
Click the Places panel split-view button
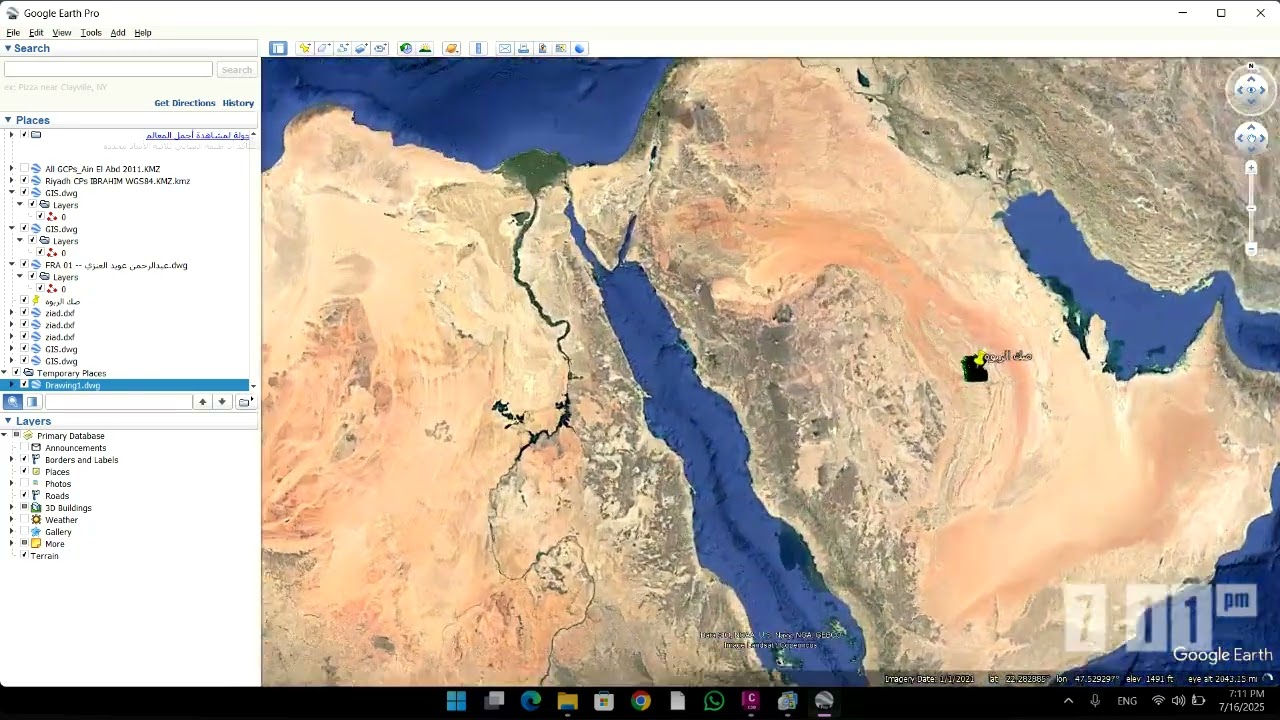[32, 402]
